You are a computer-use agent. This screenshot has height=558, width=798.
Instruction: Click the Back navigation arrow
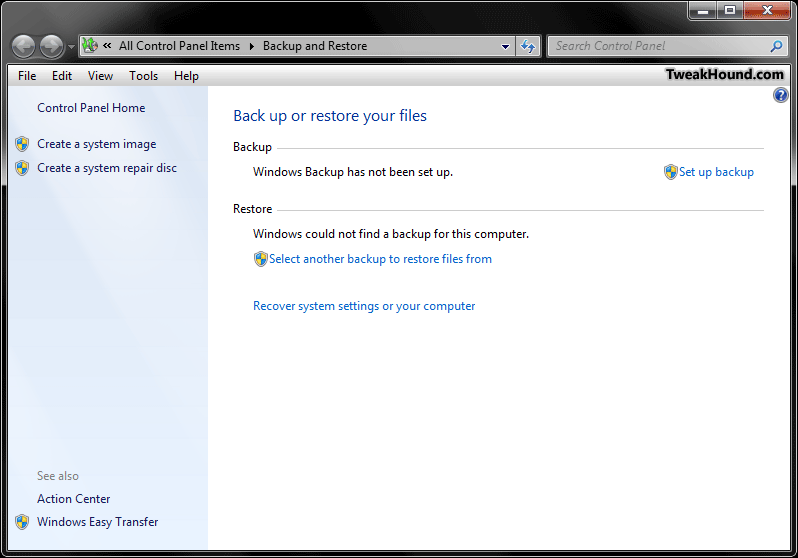[23, 46]
